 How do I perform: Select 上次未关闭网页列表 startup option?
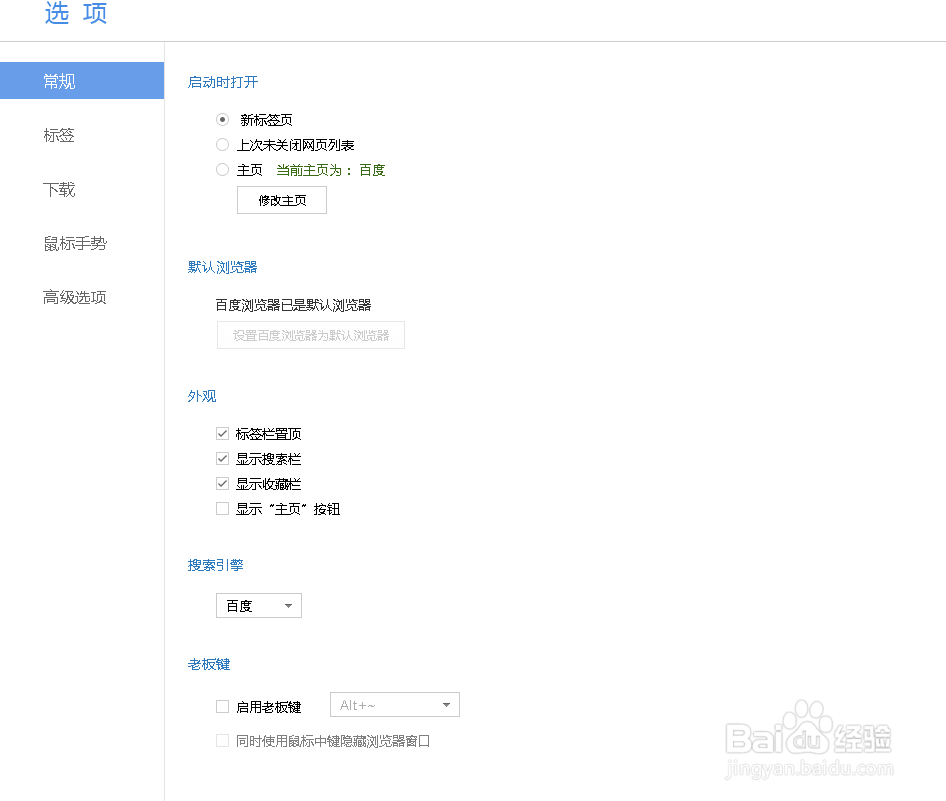[222, 144]
